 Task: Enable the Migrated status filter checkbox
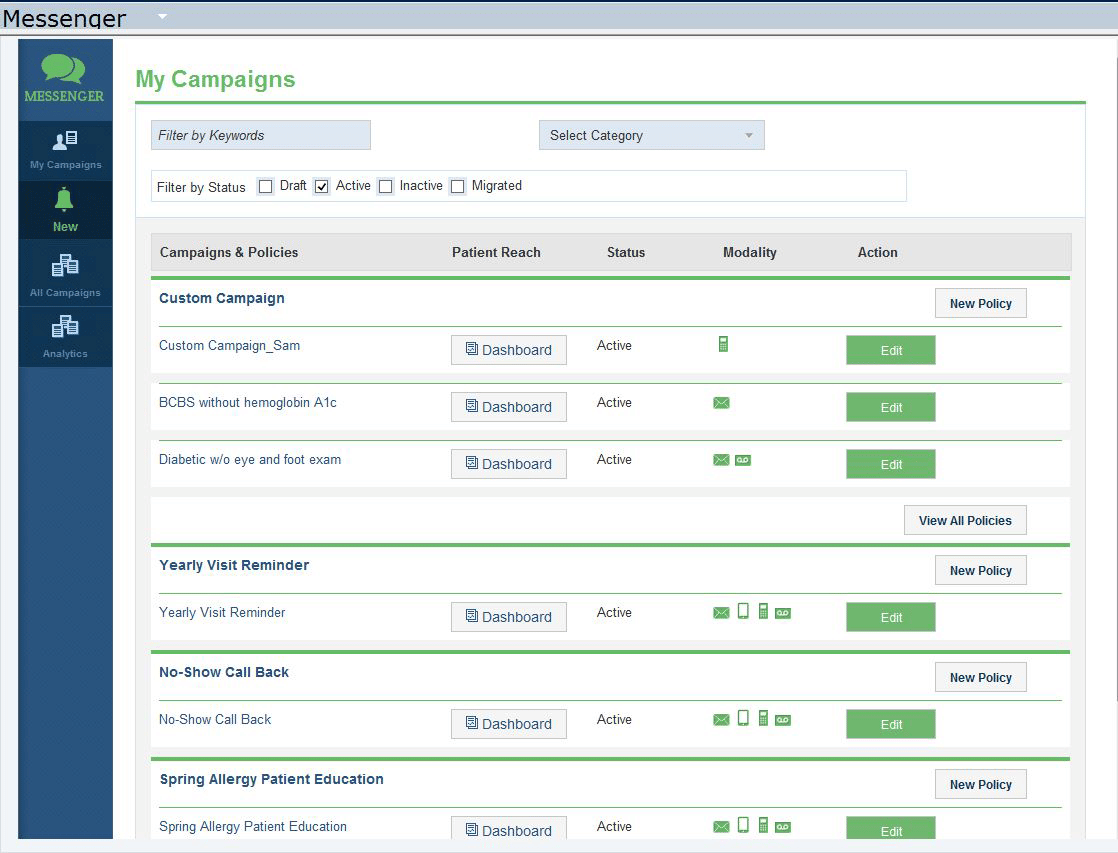pos(458,186)
